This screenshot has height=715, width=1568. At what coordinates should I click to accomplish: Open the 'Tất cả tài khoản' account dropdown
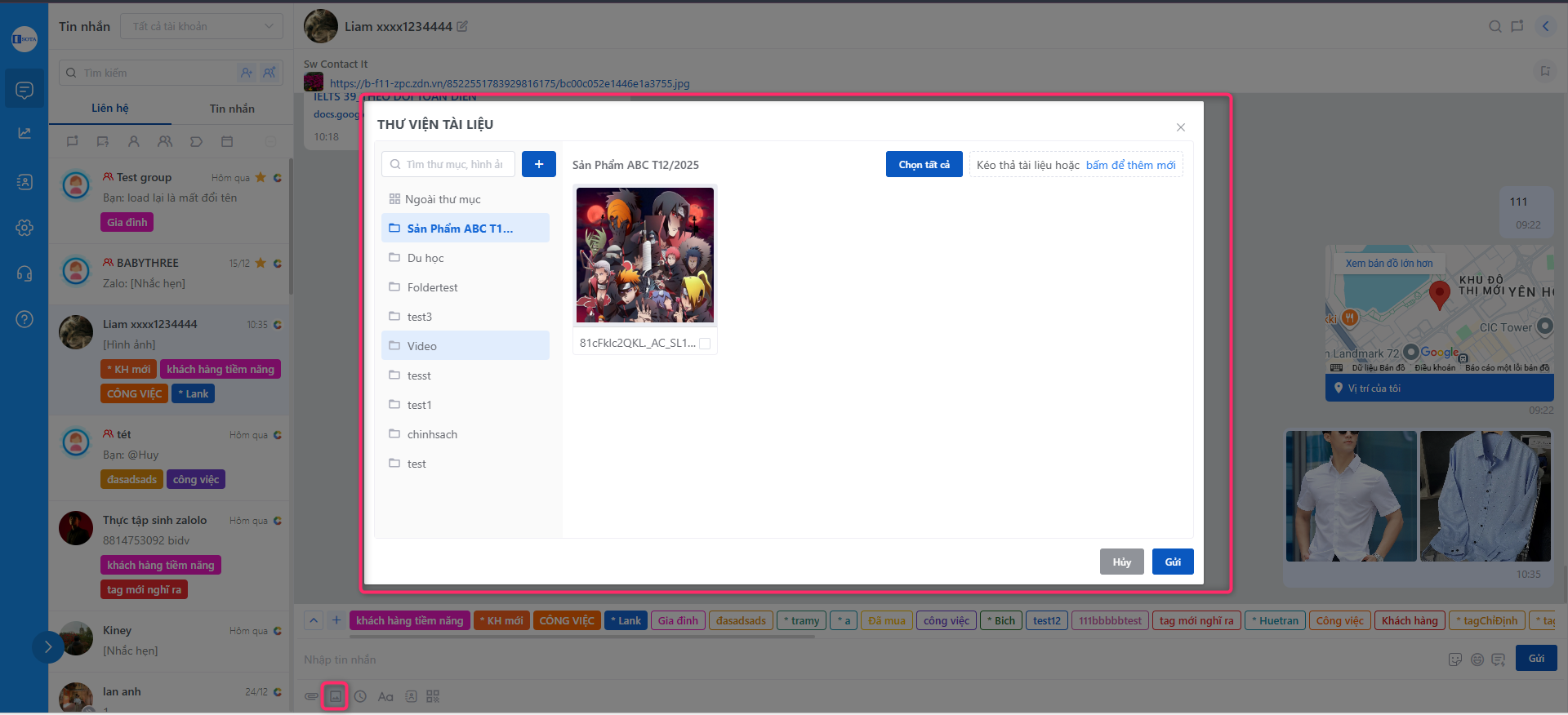click(x=202, y=26)
